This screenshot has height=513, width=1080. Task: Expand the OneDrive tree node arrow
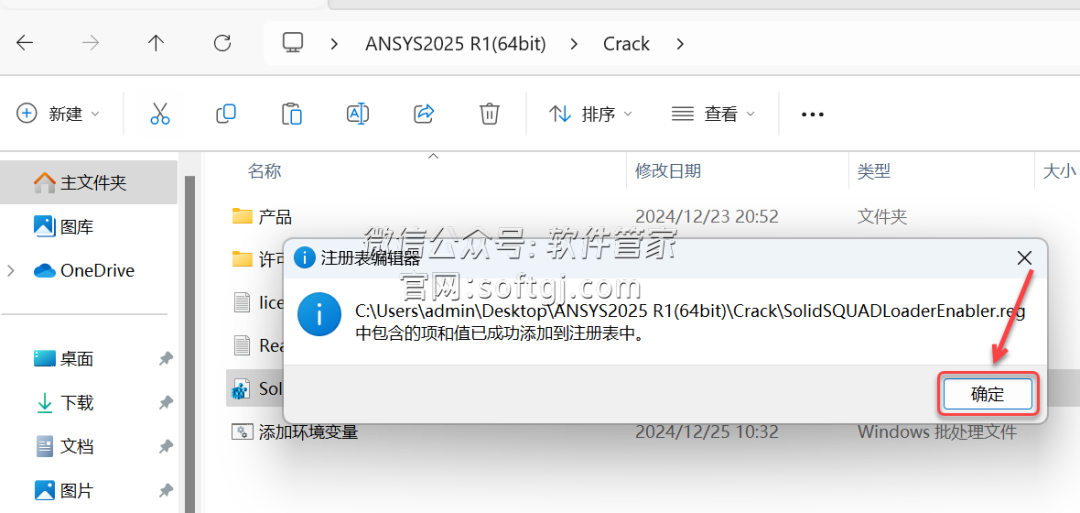click(11, 271)
